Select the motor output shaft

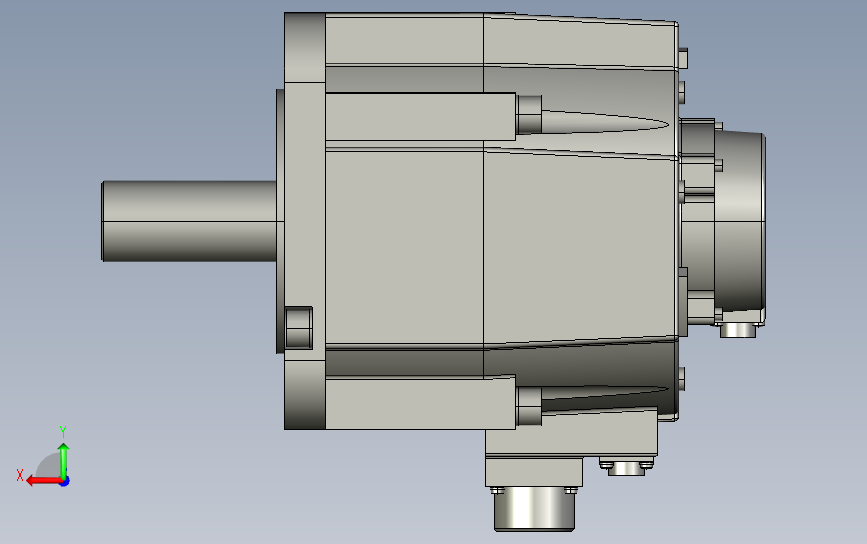tap(189, 221)
